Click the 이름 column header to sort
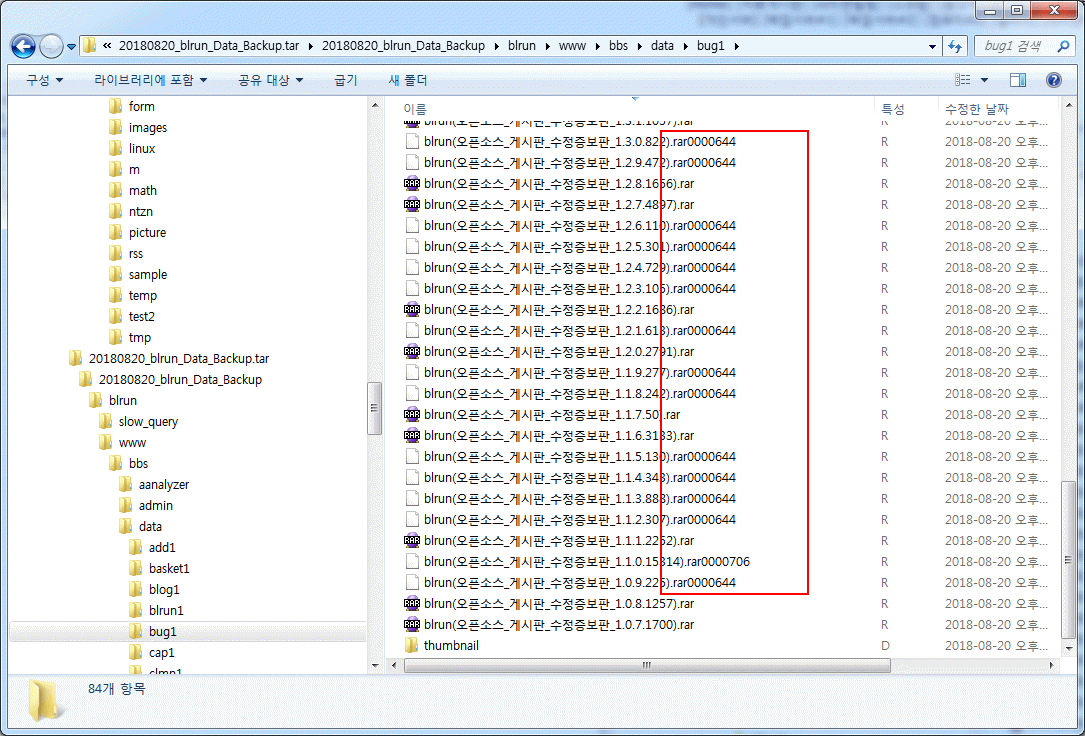This screenshot has height=736, width=1085. click(415, 108)
